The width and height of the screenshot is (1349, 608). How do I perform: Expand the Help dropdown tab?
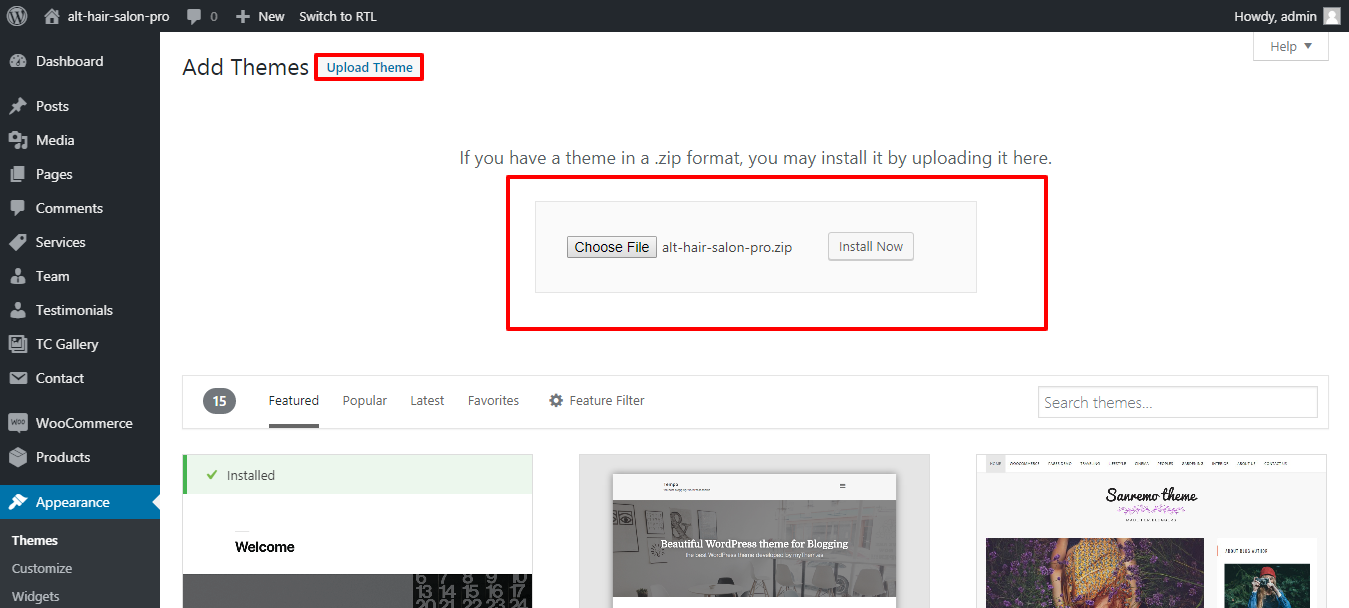(1291, 47)
